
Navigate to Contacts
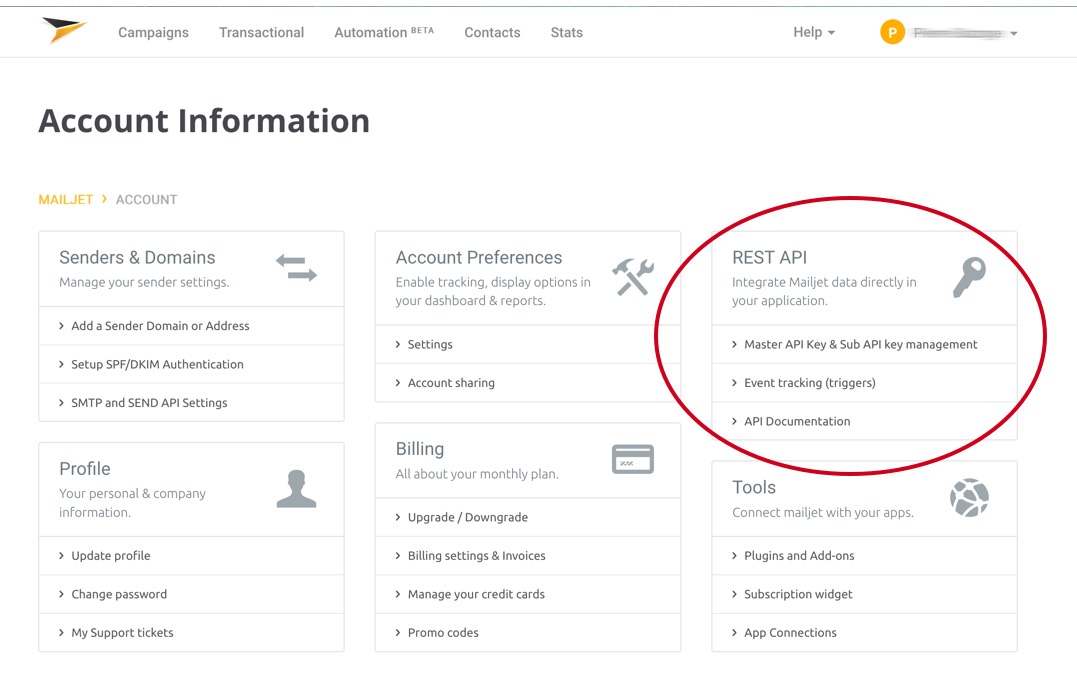click(x=492, y=32)
